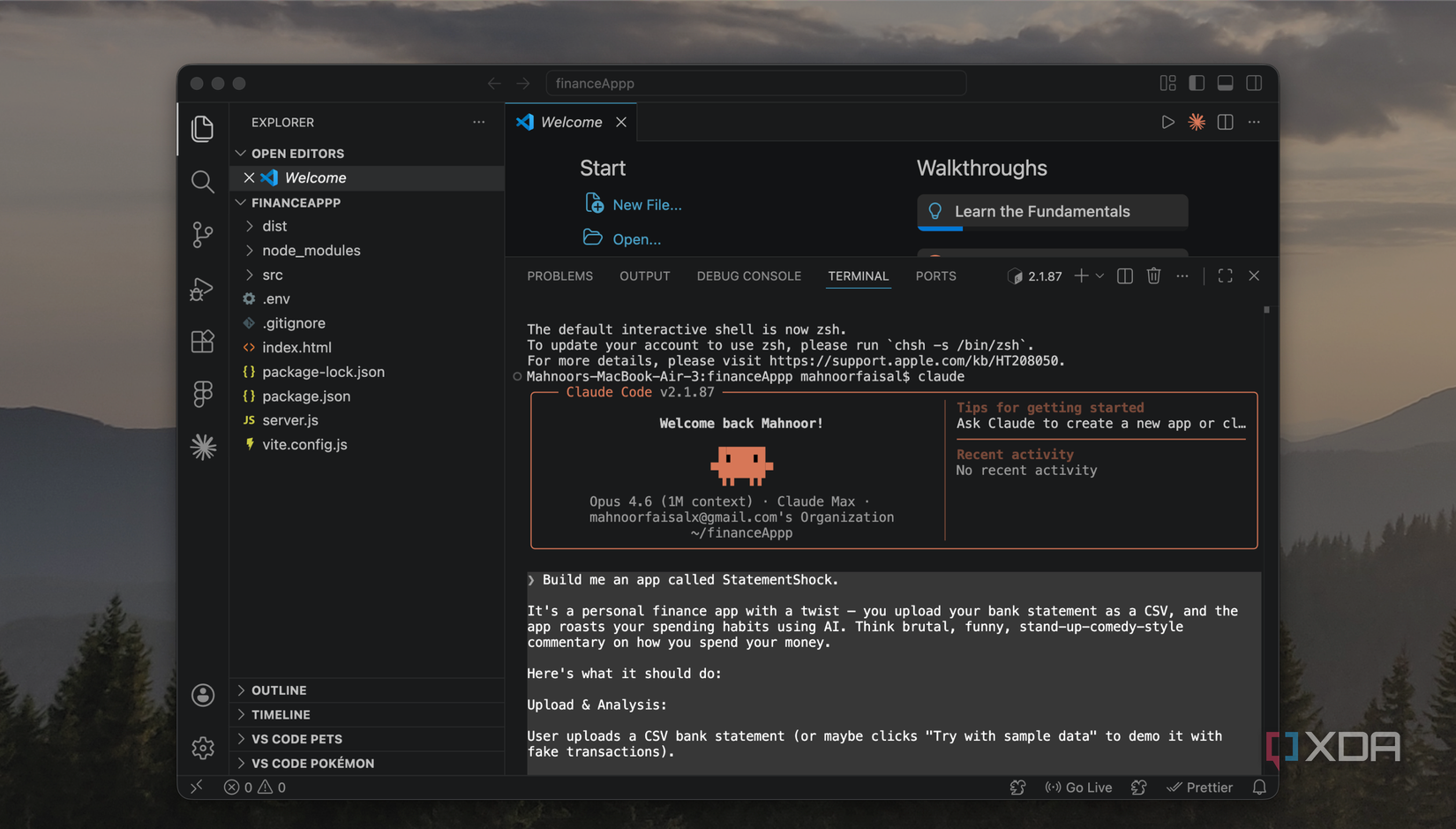Image resolution: width=1456 pixels, height=829 pixels.
Task: Expand the OUTLINE section
Action: [x=244, y=690]
